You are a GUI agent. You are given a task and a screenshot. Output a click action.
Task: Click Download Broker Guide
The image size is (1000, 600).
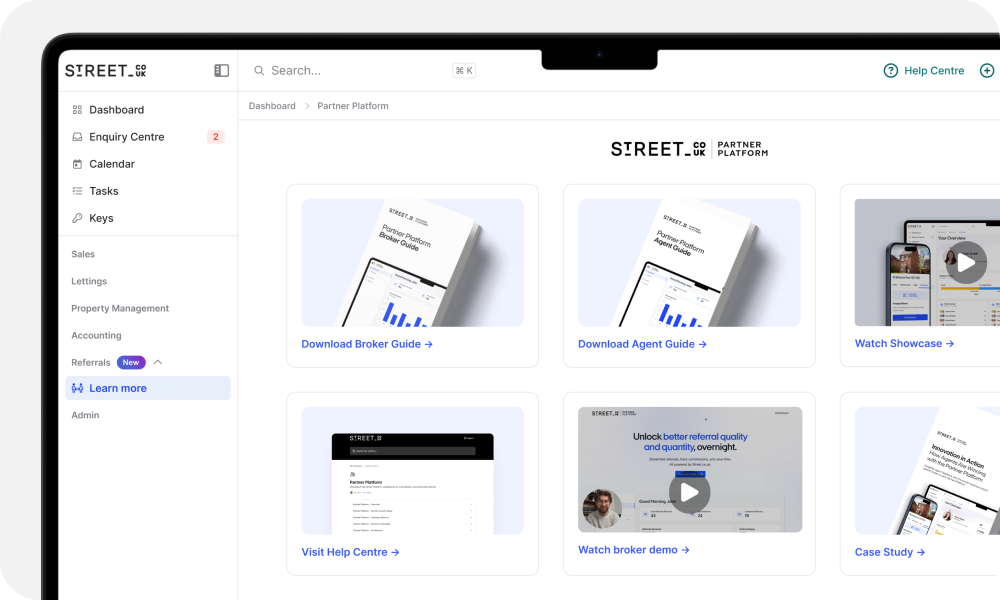(367, 343)
